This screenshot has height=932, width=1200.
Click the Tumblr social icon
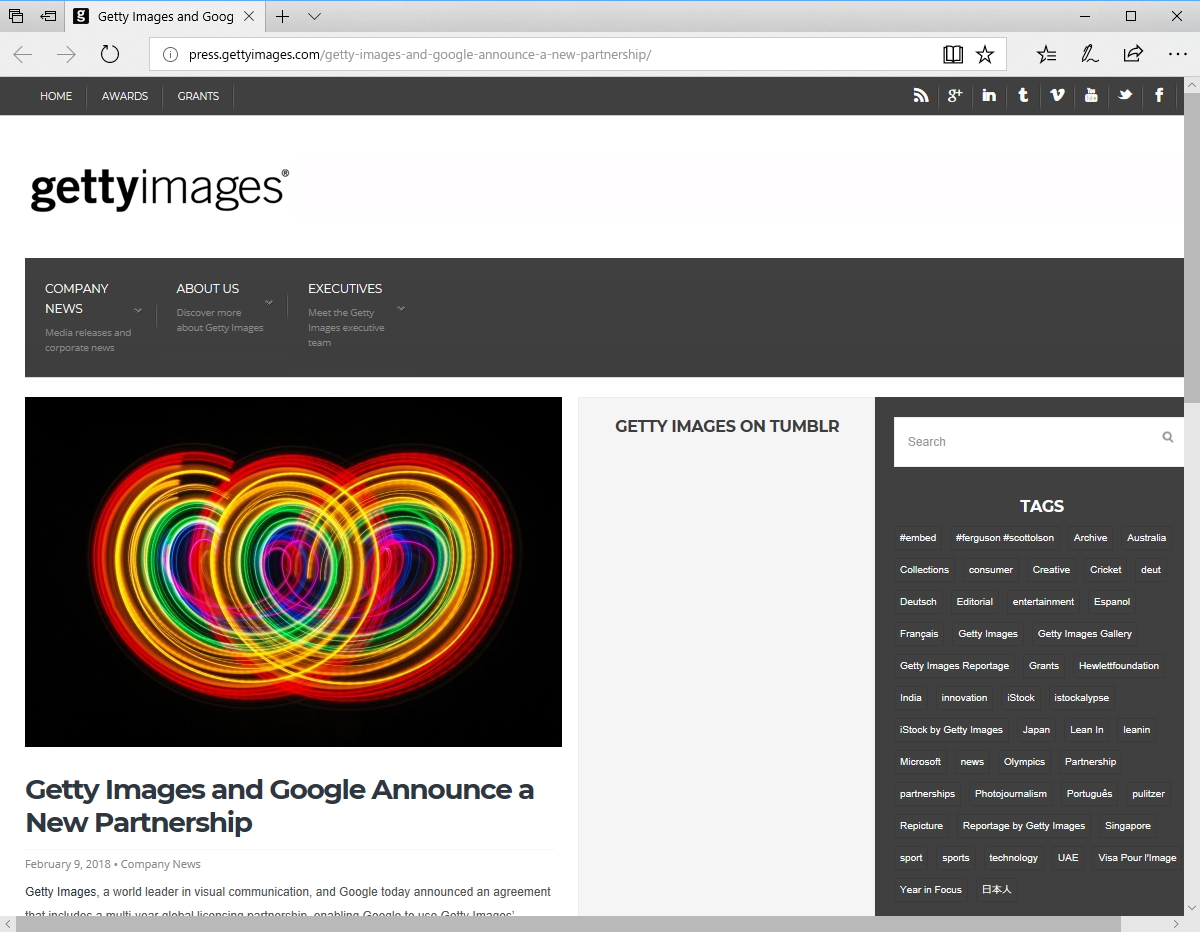pyautogui.click(x=1023, y=95)
